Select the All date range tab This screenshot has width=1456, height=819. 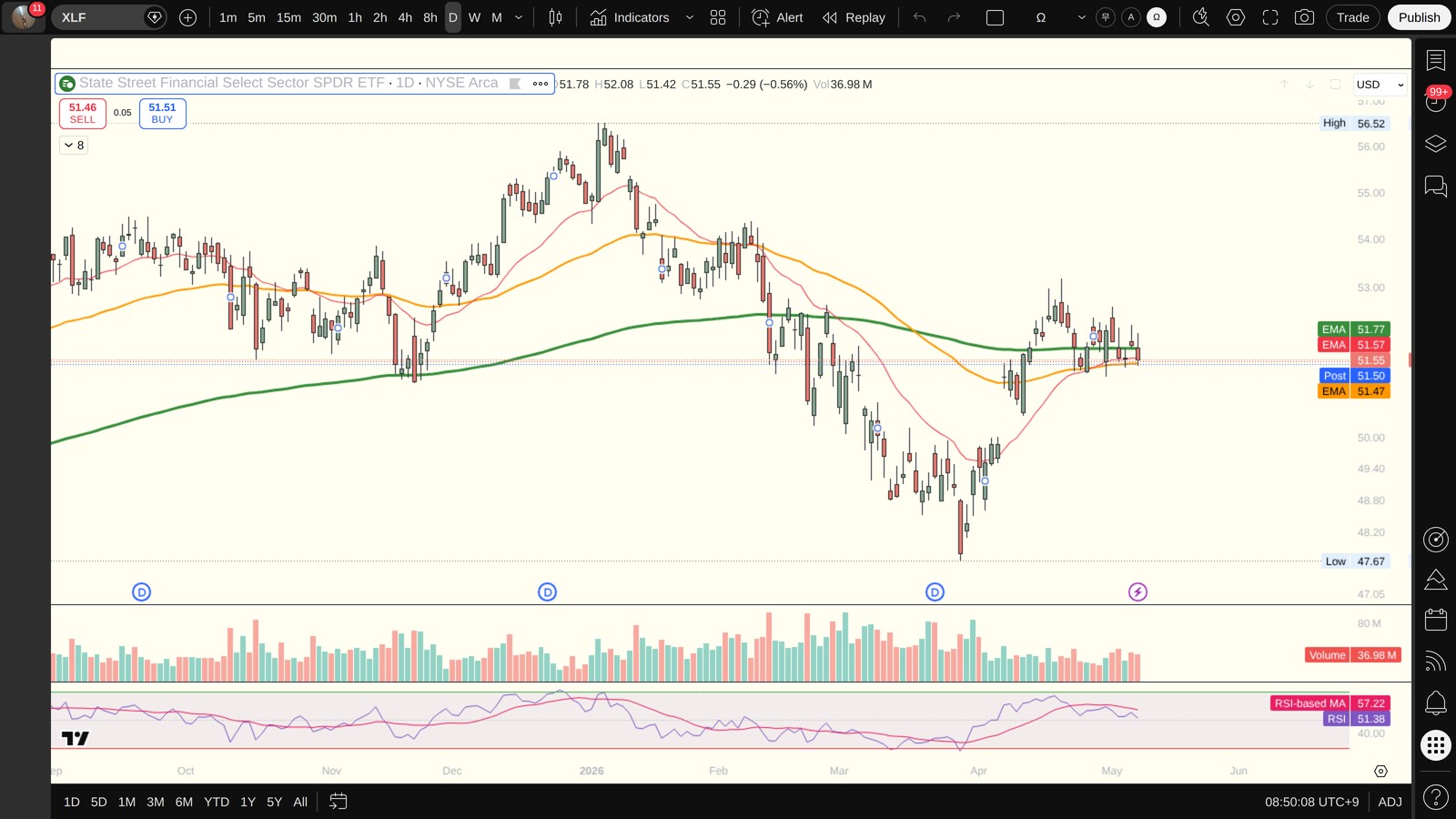tap(300, 802)
